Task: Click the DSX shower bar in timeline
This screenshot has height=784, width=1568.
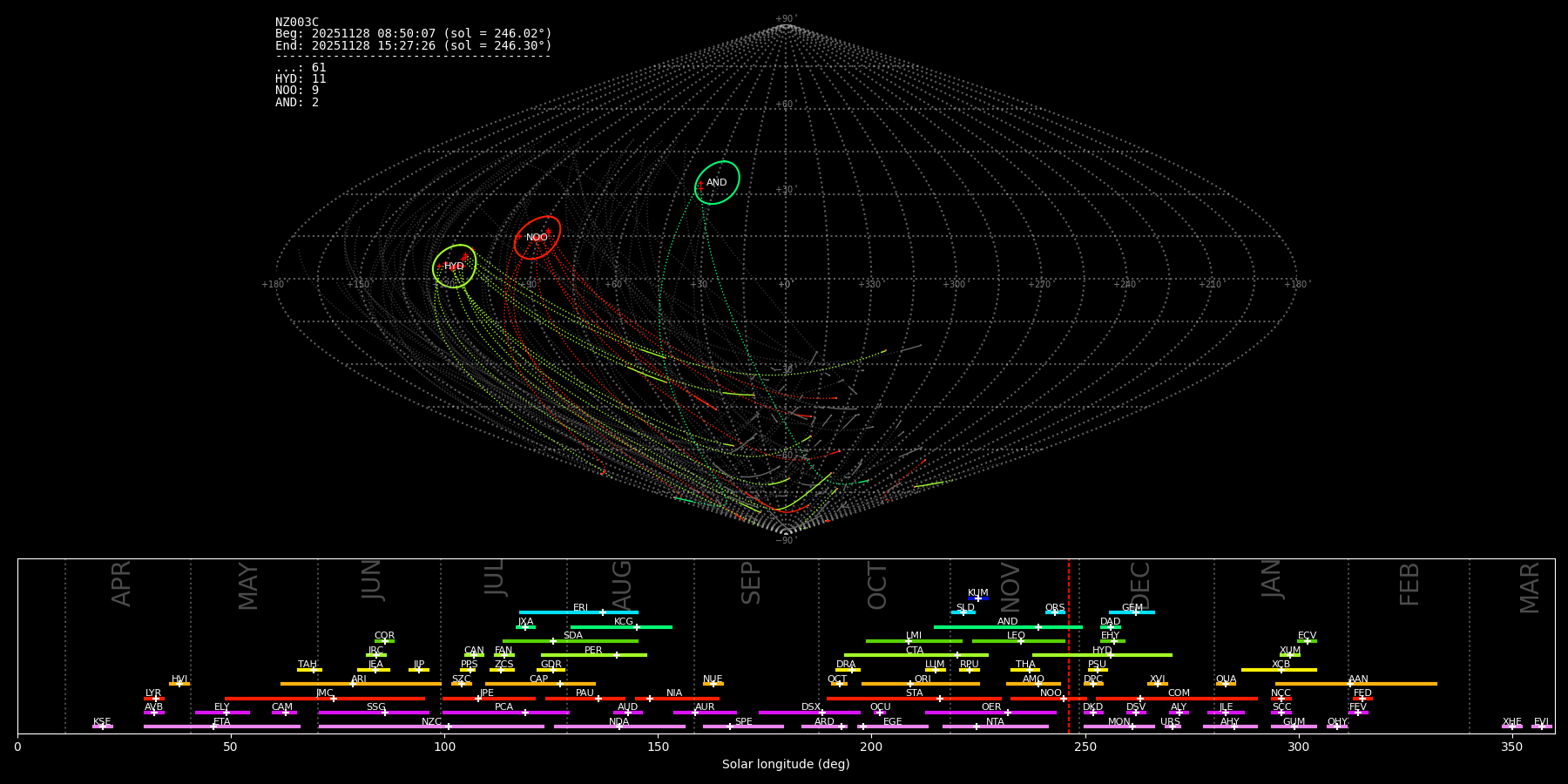Action: 809,713
